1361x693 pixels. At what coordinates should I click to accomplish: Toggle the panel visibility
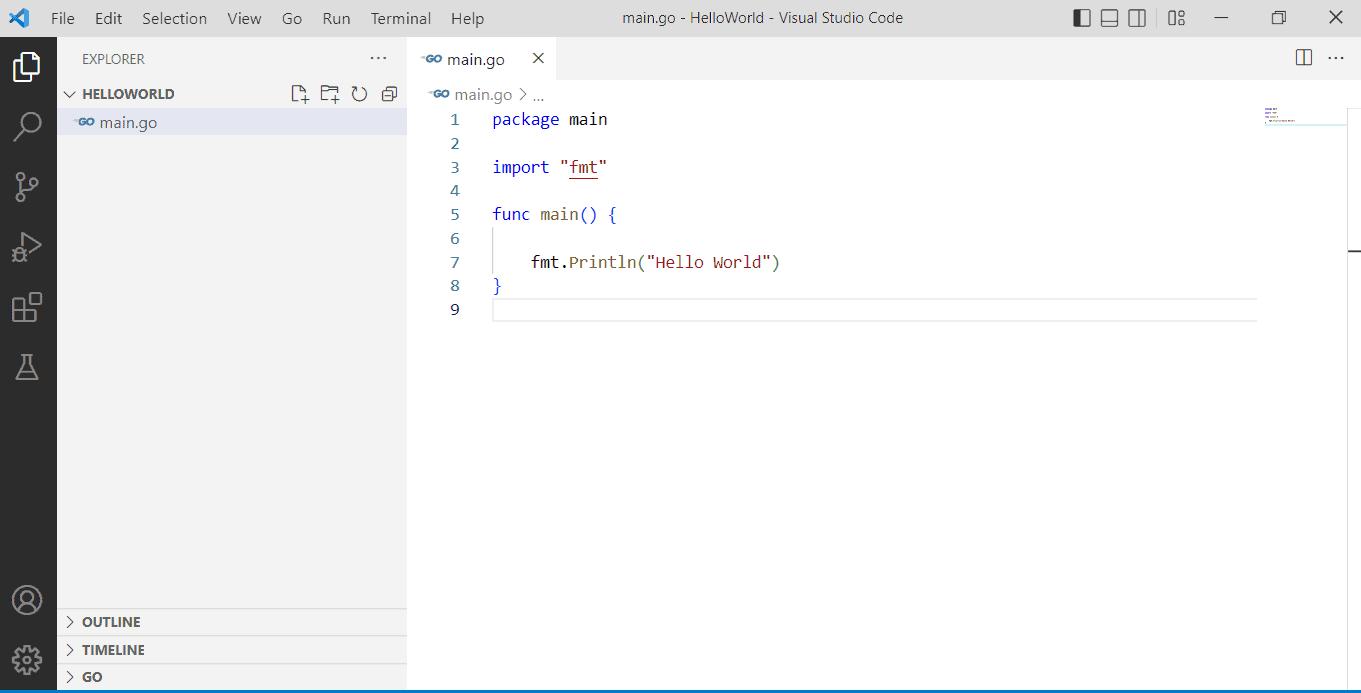tap(1109, 17)
